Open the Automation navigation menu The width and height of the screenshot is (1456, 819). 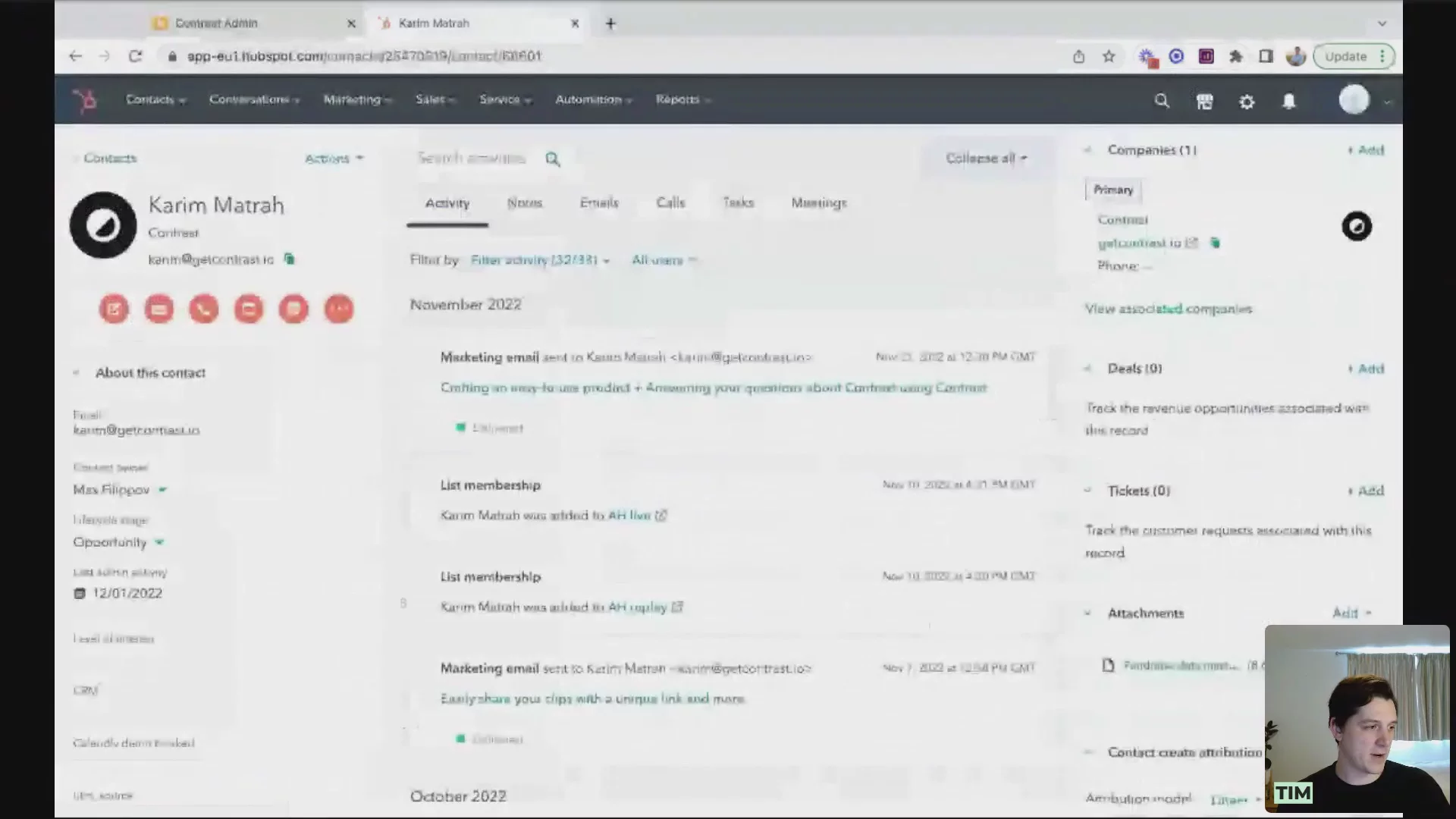(x=594, y=99)
